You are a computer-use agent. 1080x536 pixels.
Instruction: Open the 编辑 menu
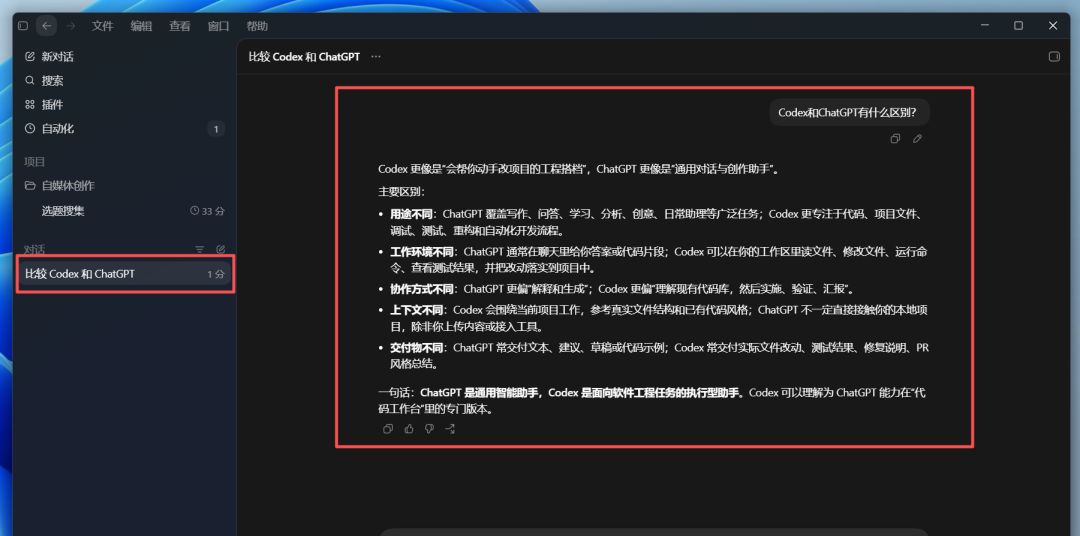click(x=141, y=26)
